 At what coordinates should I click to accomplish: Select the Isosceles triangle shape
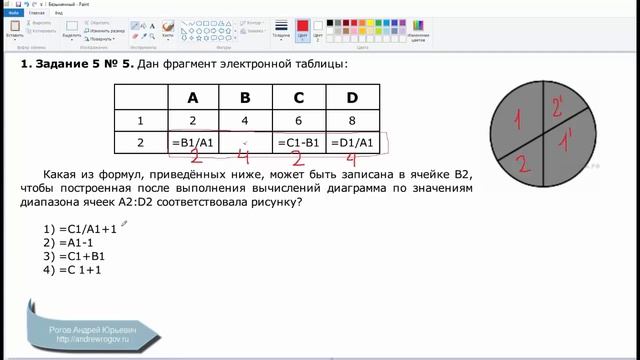tap(228, 23)
